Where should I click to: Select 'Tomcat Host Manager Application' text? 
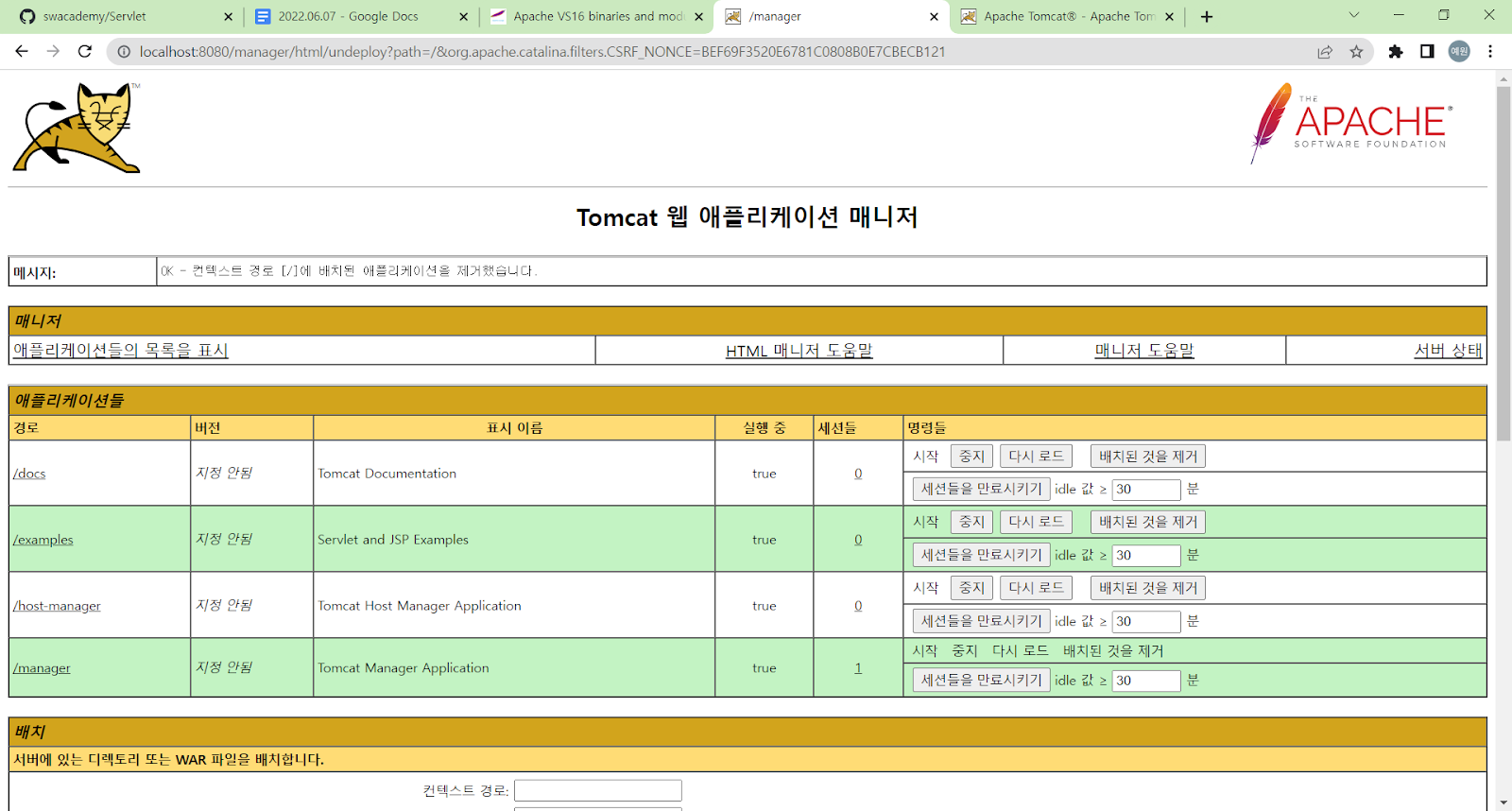click(x=420, y=606)
